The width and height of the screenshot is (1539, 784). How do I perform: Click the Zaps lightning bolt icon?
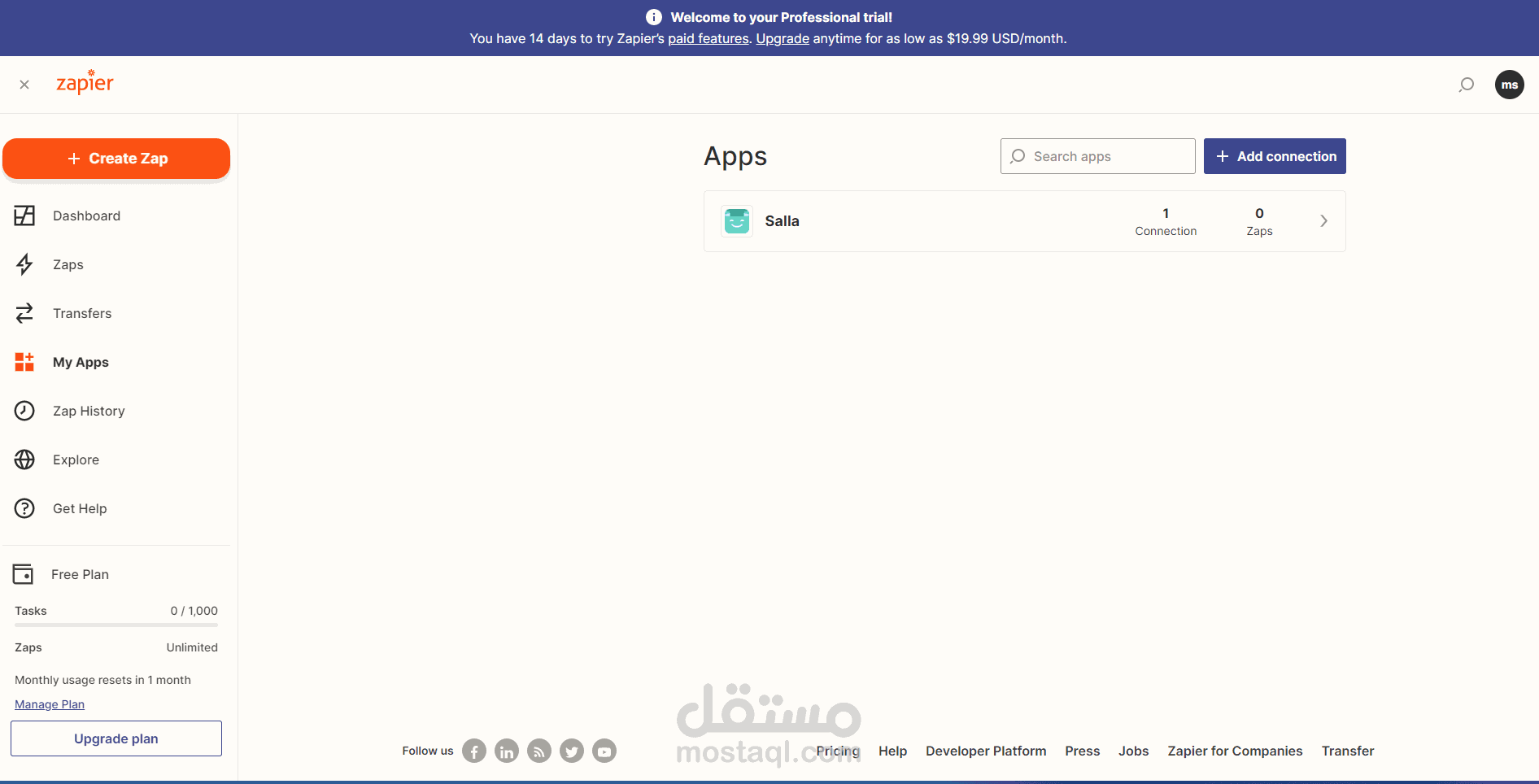(x=24, y=264)
